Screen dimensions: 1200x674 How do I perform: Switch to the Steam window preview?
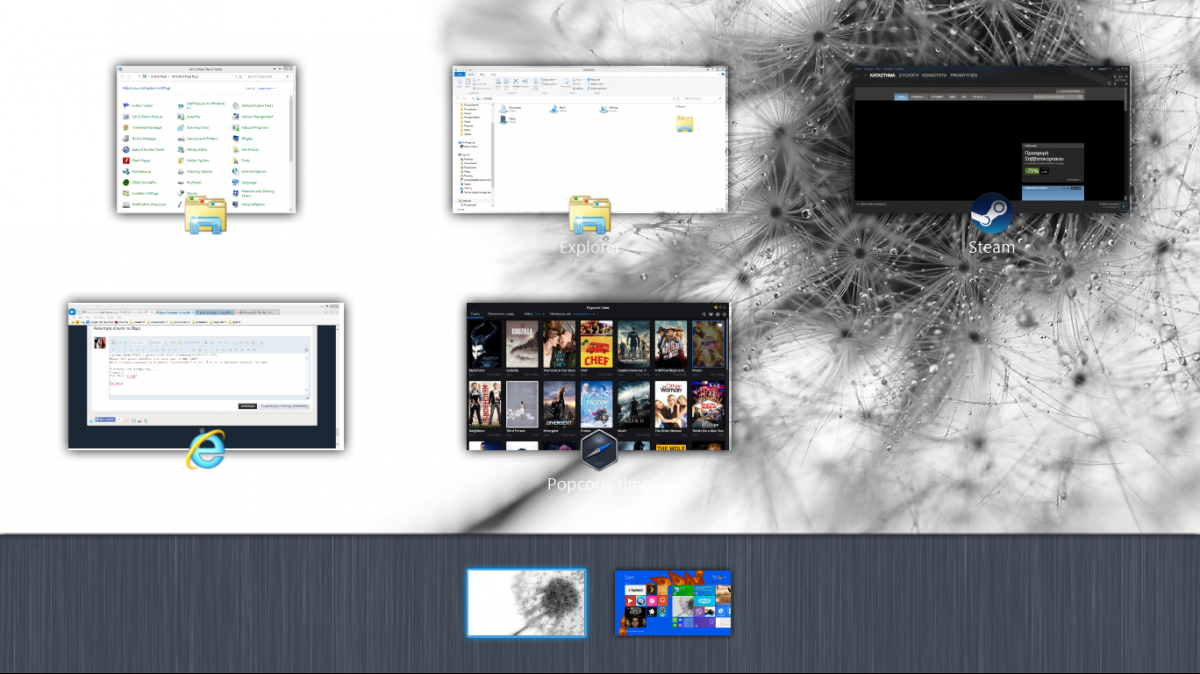990,138
